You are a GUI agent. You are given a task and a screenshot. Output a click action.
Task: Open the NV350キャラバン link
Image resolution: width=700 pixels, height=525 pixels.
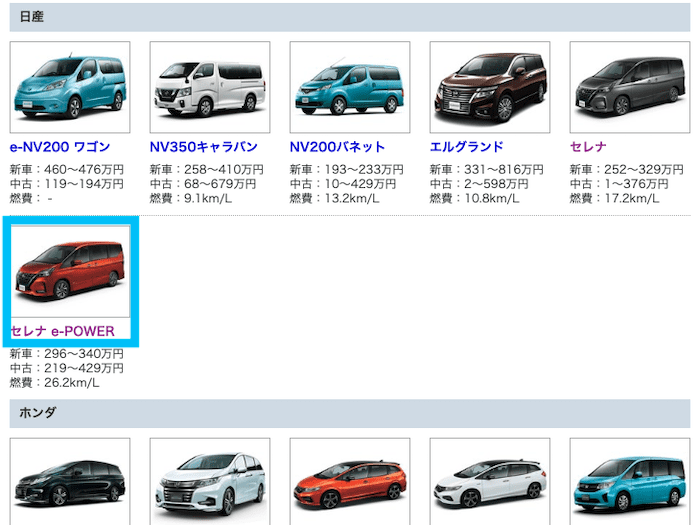click(x=204, y=147)
